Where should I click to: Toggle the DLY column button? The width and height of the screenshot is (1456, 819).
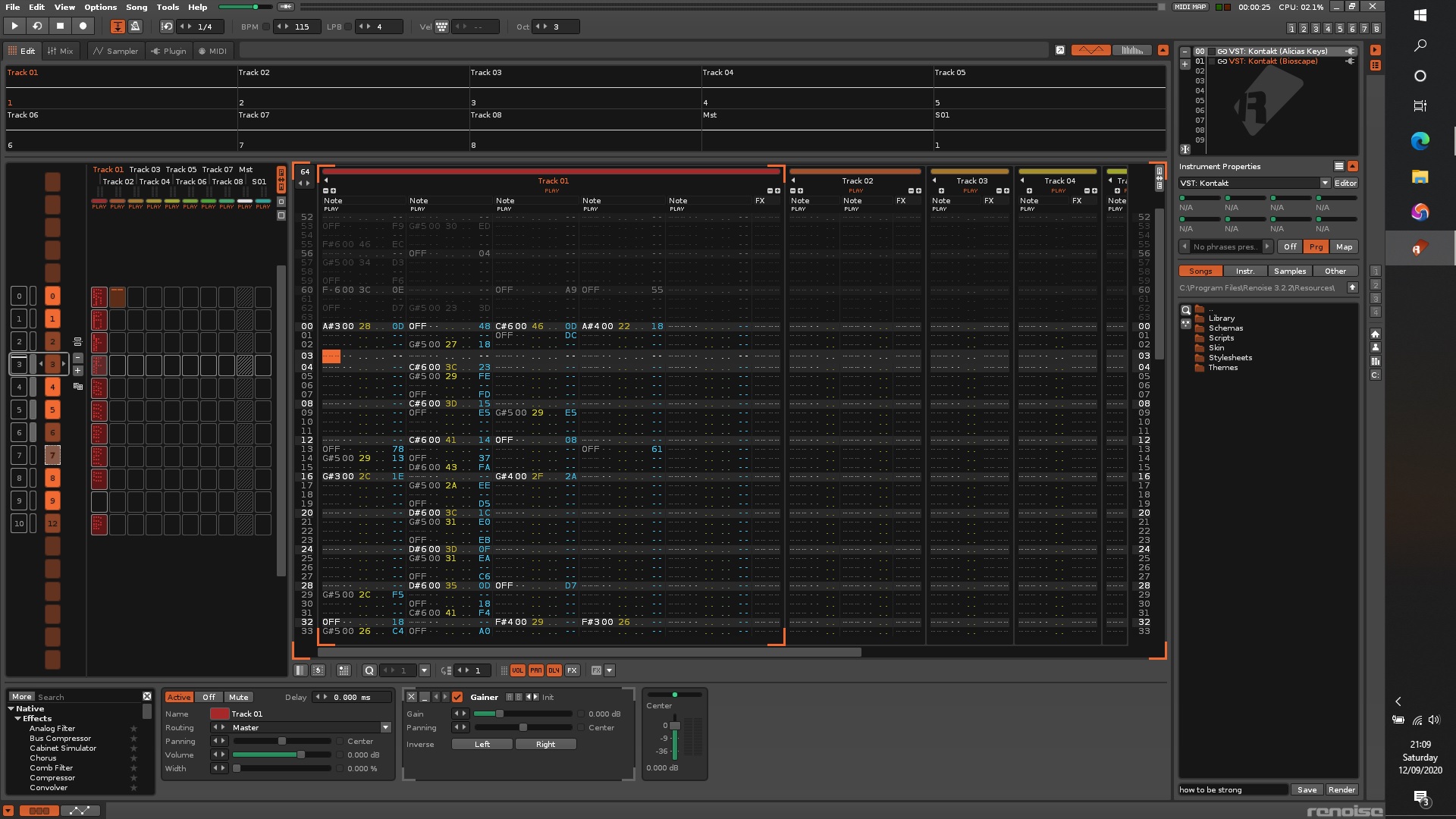click(554, 670)
